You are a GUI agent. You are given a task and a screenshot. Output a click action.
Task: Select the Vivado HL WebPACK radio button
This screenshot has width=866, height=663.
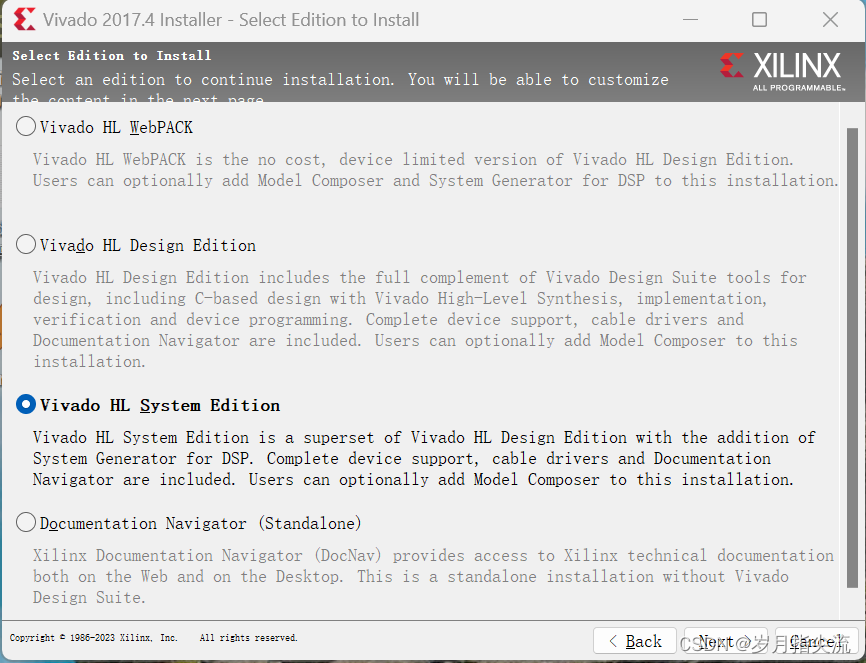pyautogui.click(x=26, y=127)
